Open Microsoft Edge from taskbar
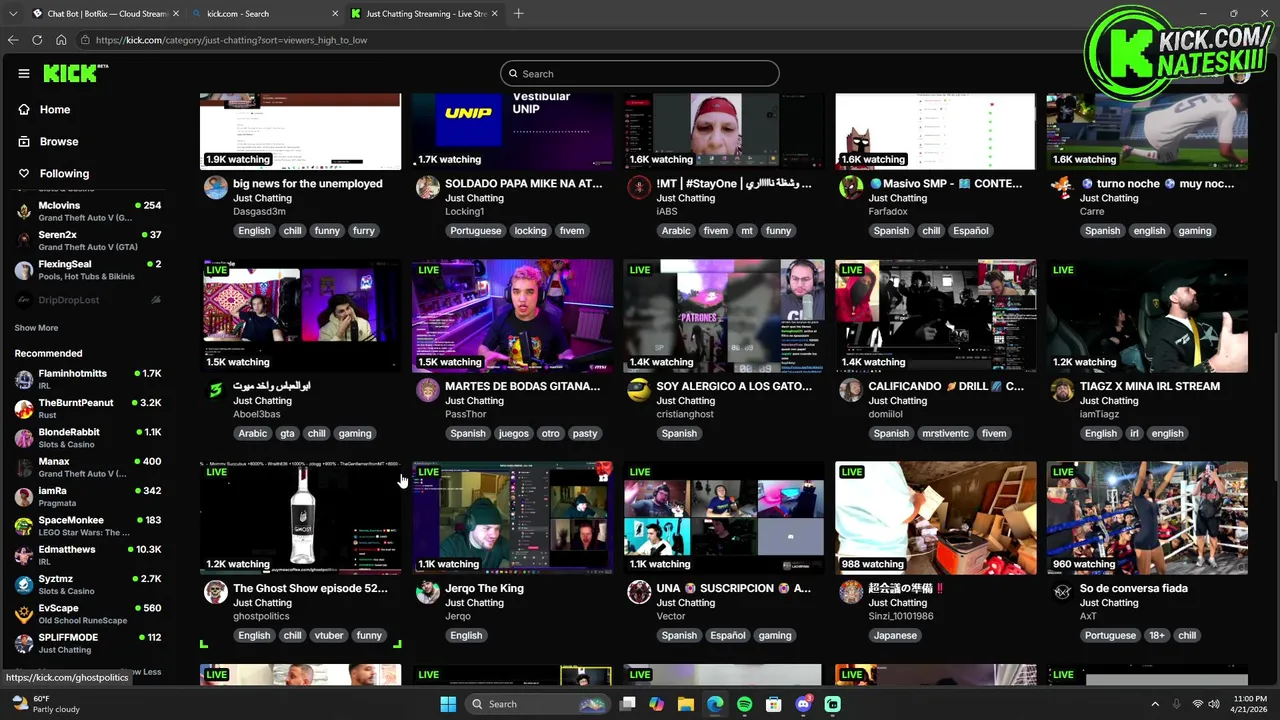The width and height of the screenshot is (1280, 720). [x=715, y=704]
